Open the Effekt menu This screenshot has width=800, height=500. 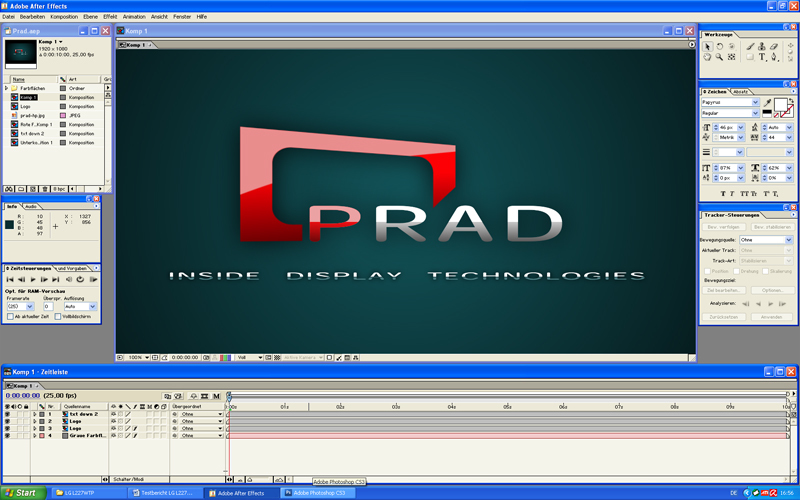pyautogui.click(x=110, y=17)
